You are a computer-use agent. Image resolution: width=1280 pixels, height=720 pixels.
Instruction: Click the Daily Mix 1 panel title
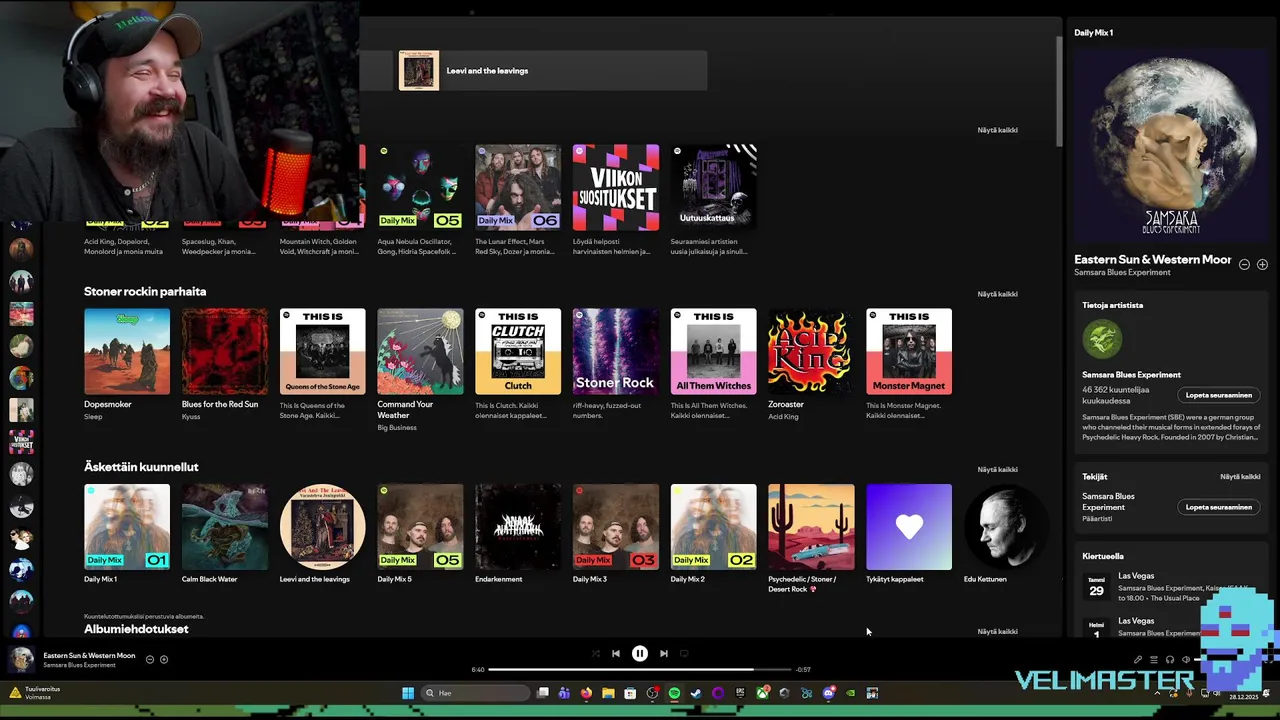[1093, 33]
